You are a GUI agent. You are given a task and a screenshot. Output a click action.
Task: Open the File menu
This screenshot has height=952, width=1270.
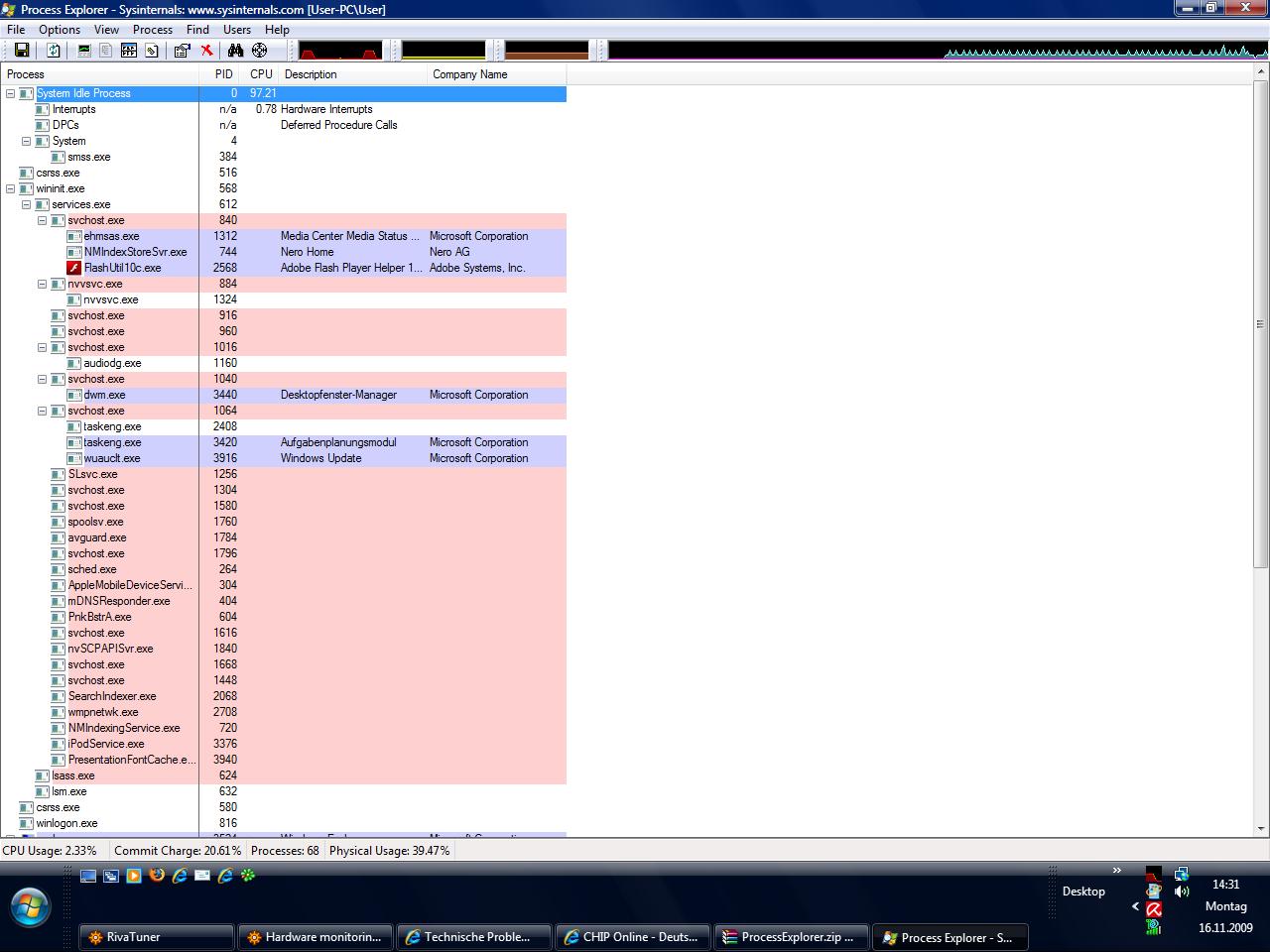click(16, 30)
